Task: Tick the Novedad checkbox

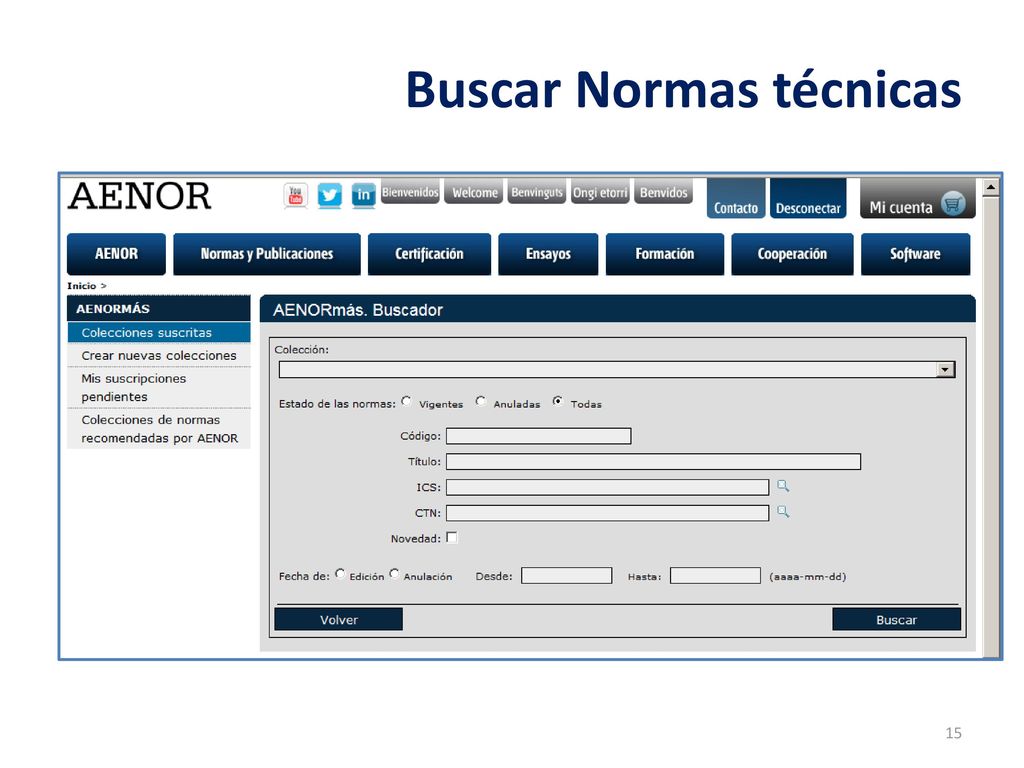Action: pyautogui.click(x=451, y=537)
